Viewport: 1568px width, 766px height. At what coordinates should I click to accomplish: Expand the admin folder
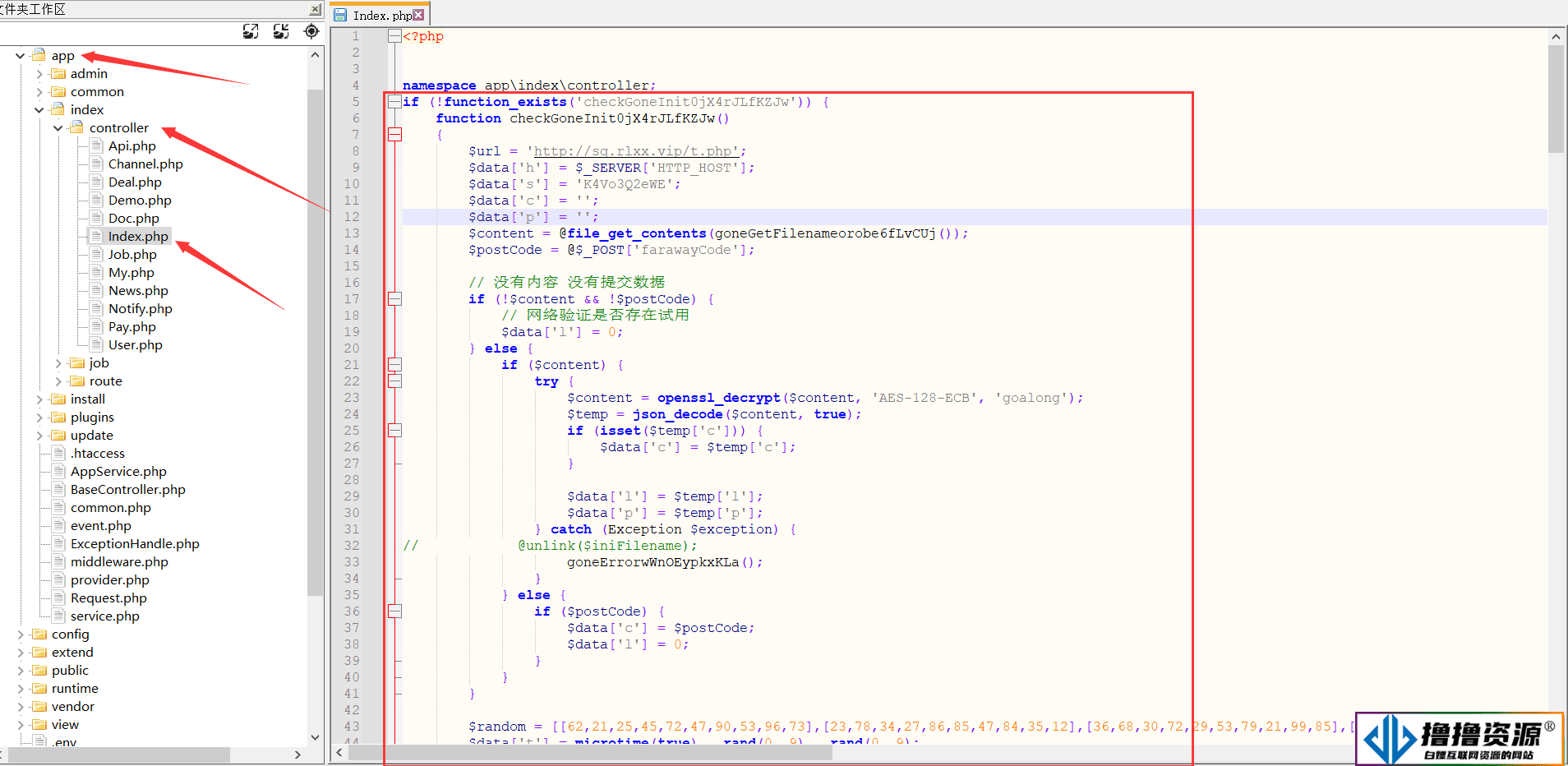pos(39,74)
